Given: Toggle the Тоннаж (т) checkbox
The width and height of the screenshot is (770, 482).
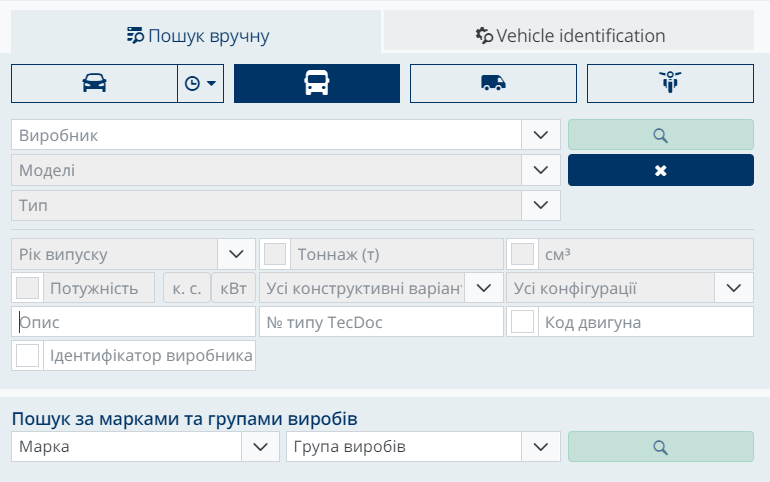Looking at the screenshot, I should [x=275, y=254].
